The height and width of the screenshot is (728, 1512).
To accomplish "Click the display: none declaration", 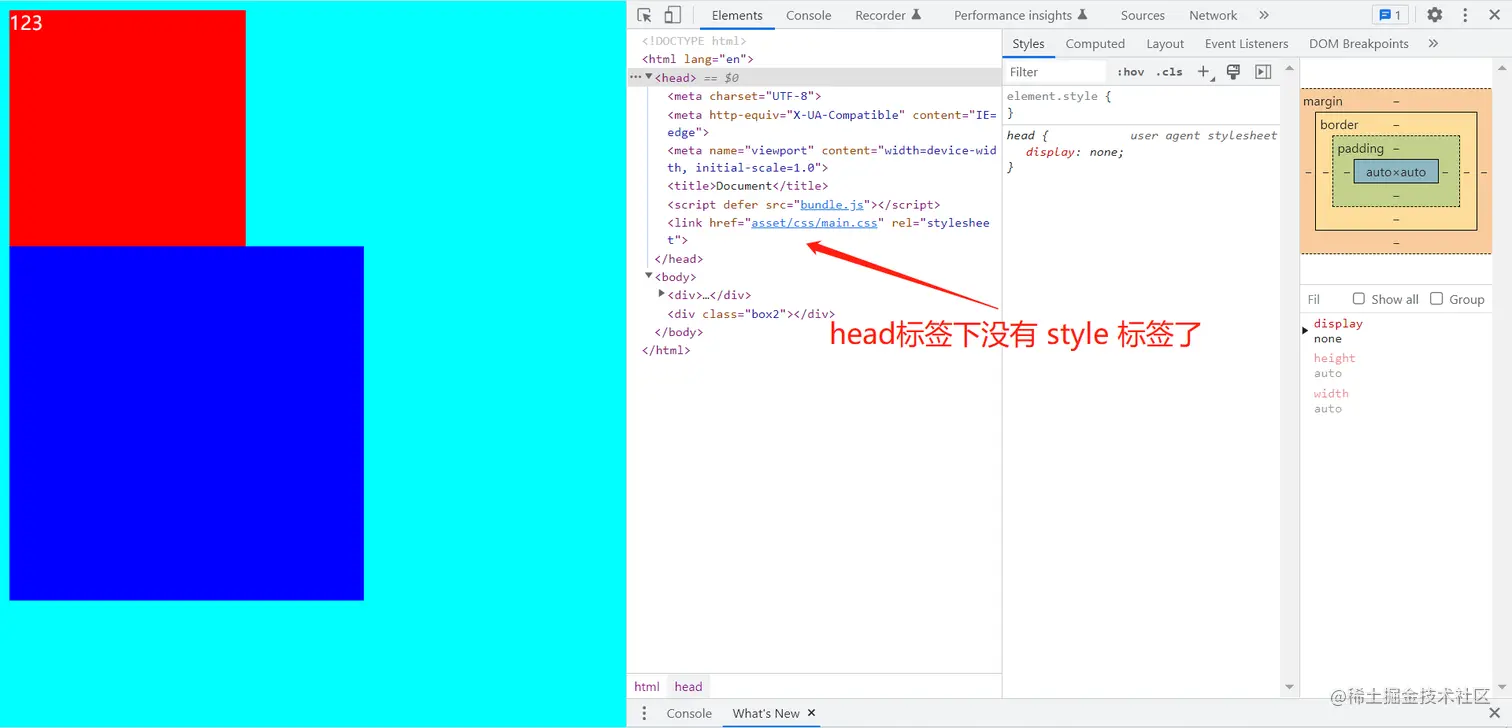I will pos(1074,152).
